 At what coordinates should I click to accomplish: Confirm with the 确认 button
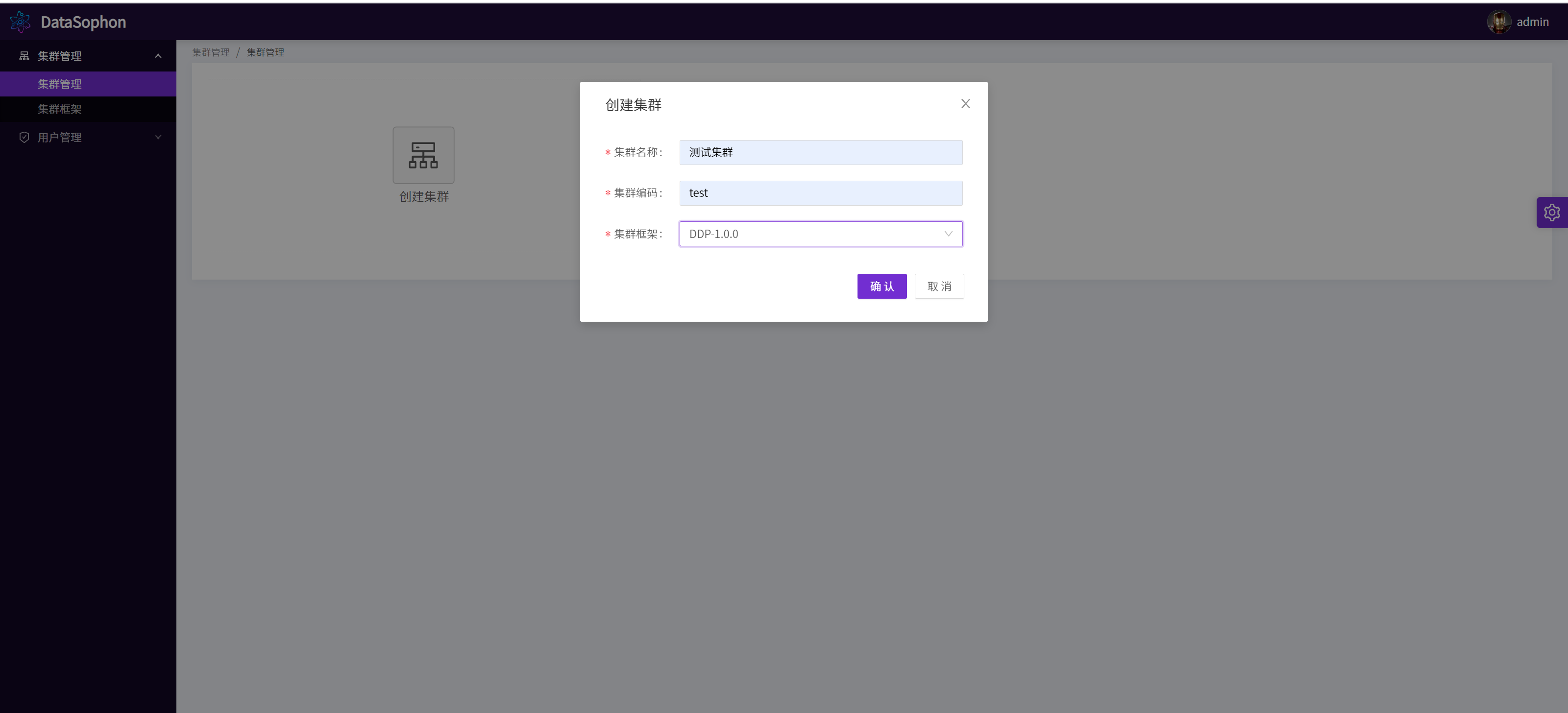(882, 286)
